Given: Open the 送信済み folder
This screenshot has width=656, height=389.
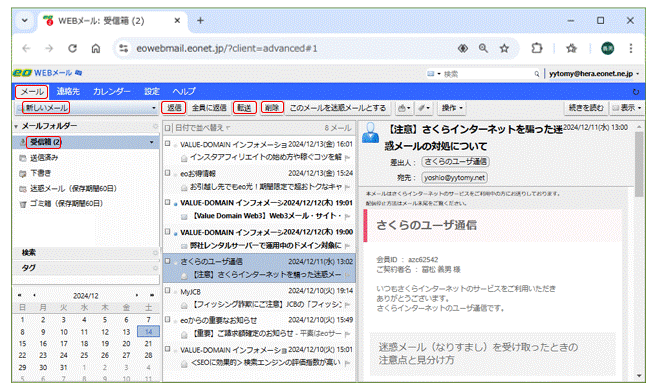Looking at the screenshot, I should pyautogui.click(x=44, y=158).
